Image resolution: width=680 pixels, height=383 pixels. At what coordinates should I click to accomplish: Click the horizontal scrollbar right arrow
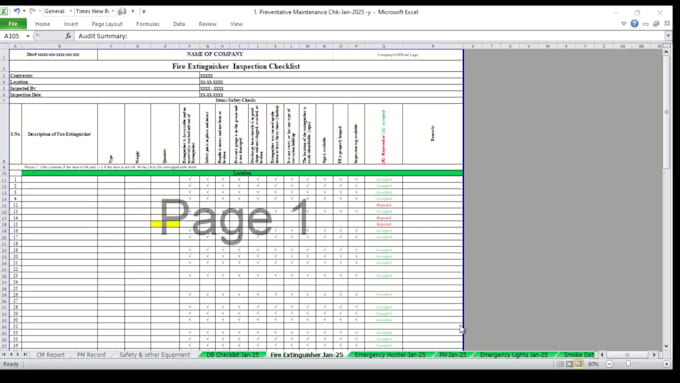point(654,355)
